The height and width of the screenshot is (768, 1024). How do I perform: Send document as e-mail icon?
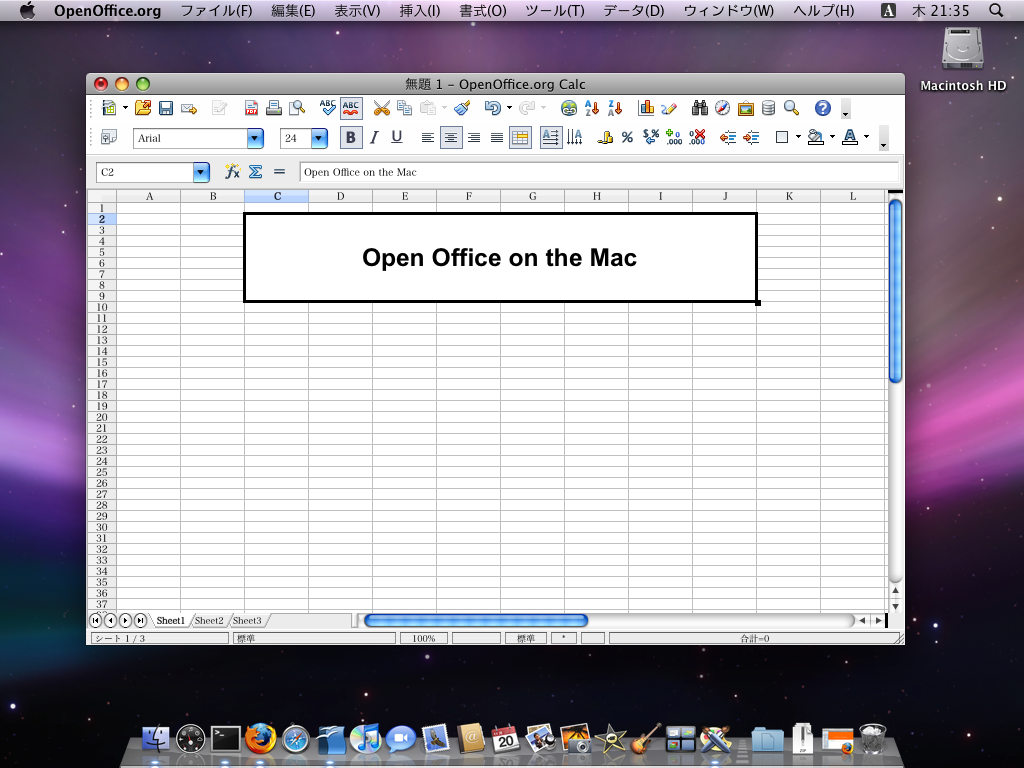click(189, 108)
